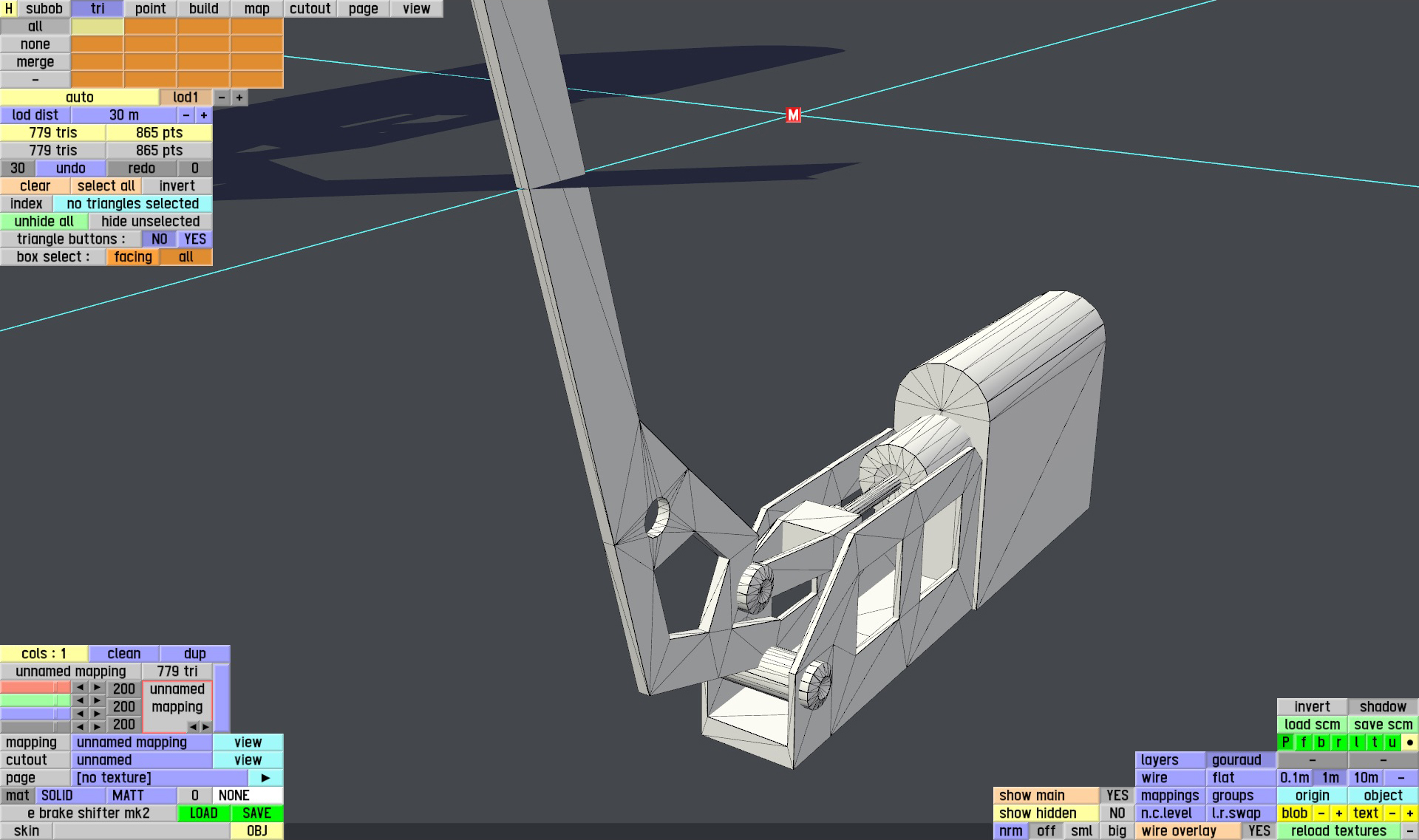
Task: Click the blob plus size button
Action: tap(1338, 813)
